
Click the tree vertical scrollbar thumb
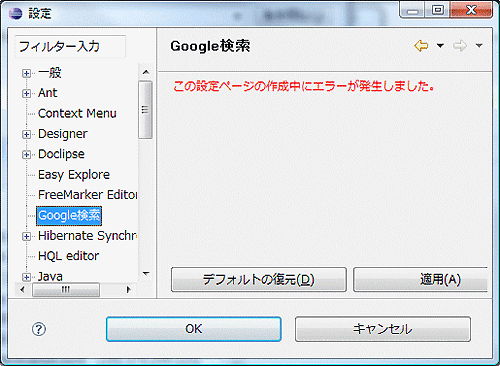(x=145, y=110)
